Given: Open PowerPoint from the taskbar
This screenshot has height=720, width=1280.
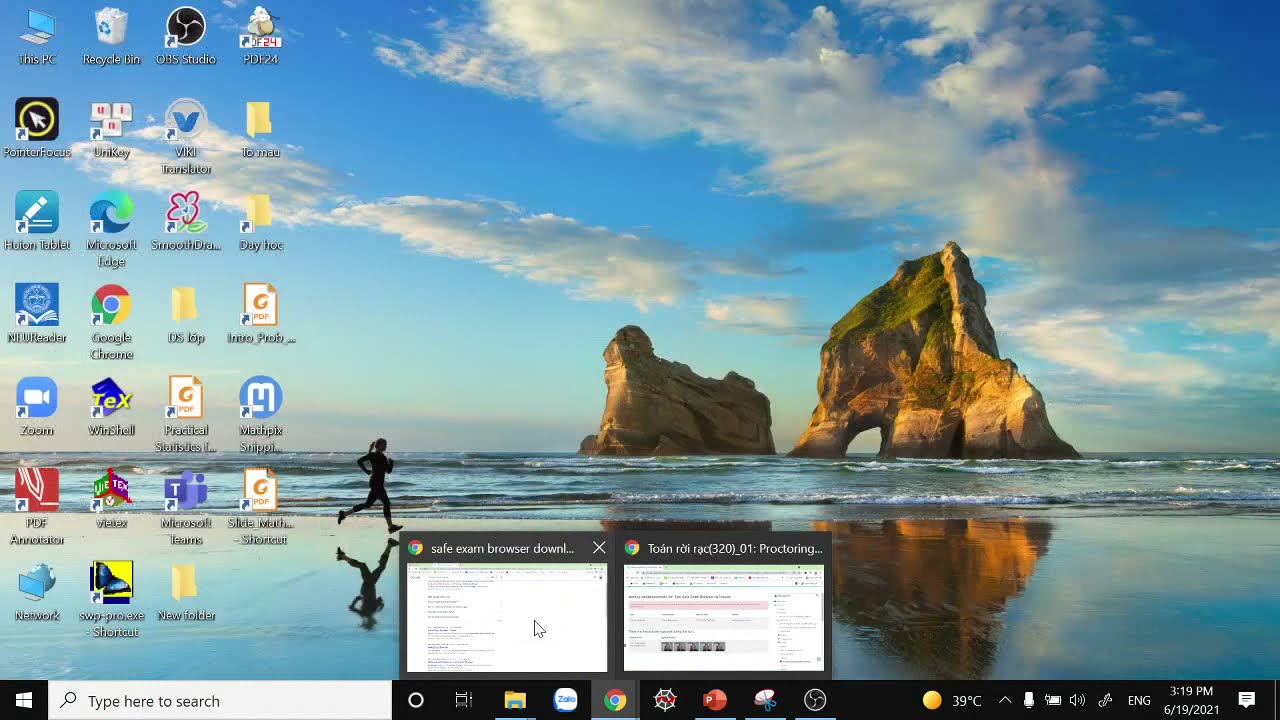Looking at the screenshot, I should coord(715,700).
